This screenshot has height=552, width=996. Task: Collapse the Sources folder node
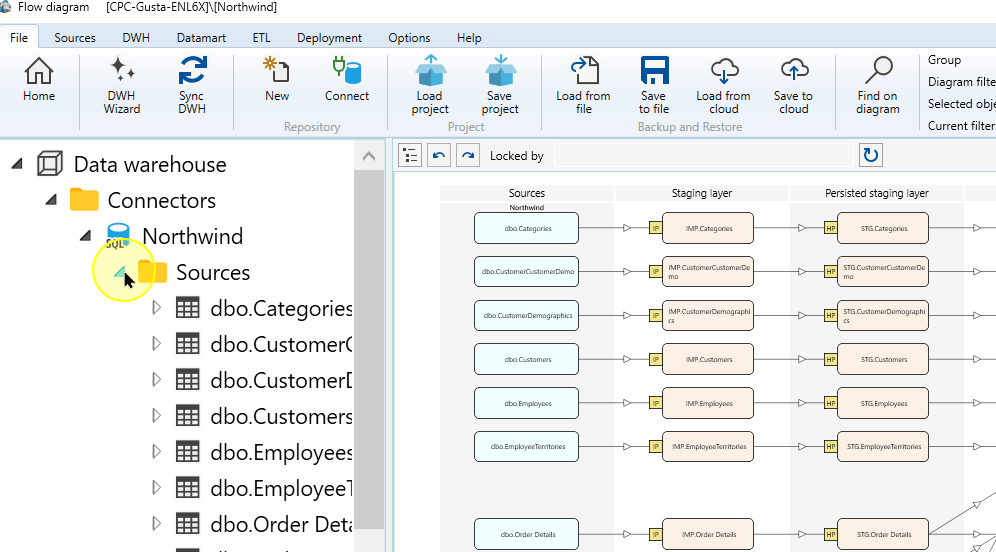pos(120,273)
